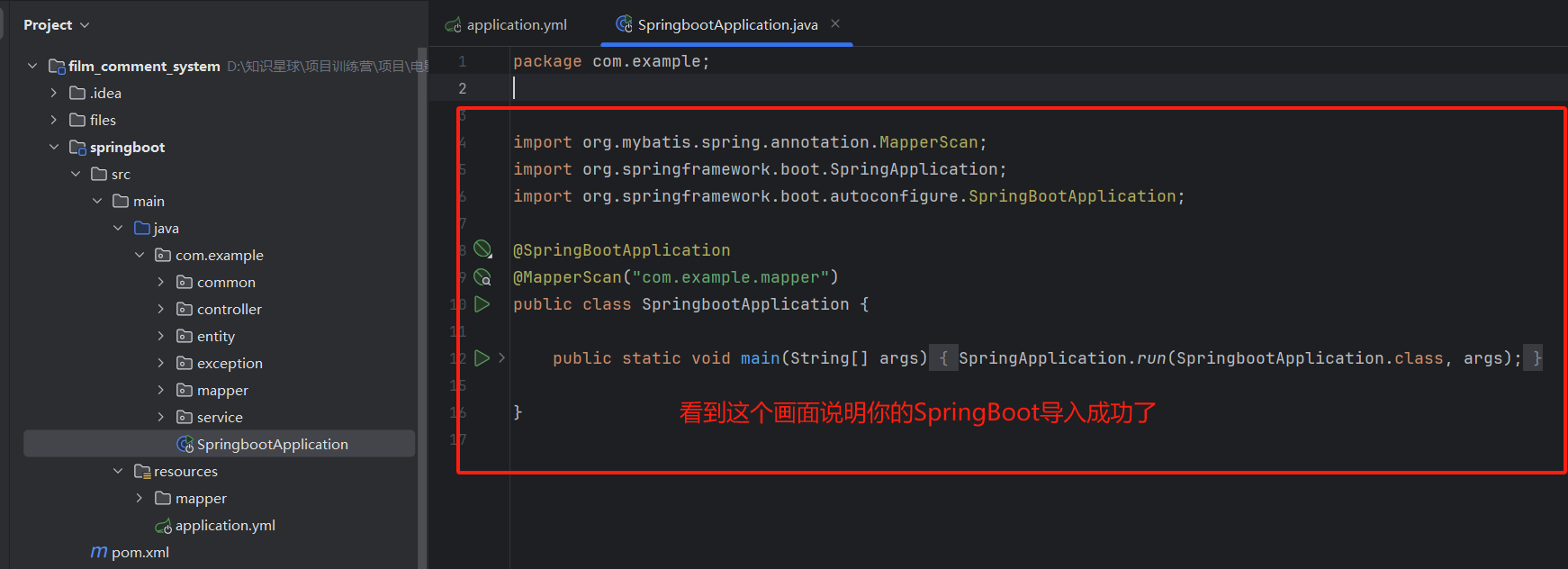The image size is (1568, 569).
Task: Click the "com.example.mapper" string literal
Action: (x=730, y=277)
